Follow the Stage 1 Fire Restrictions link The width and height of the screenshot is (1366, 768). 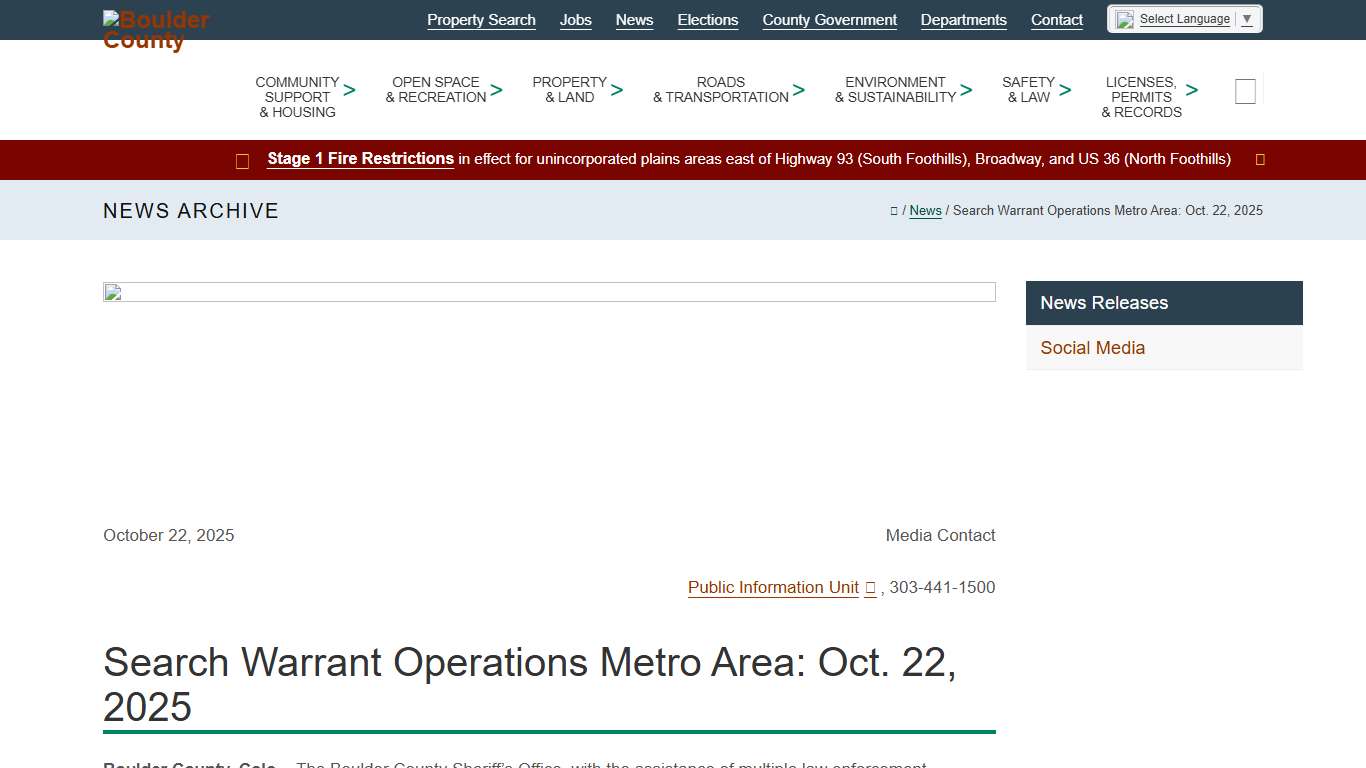(x=360, y=158)
